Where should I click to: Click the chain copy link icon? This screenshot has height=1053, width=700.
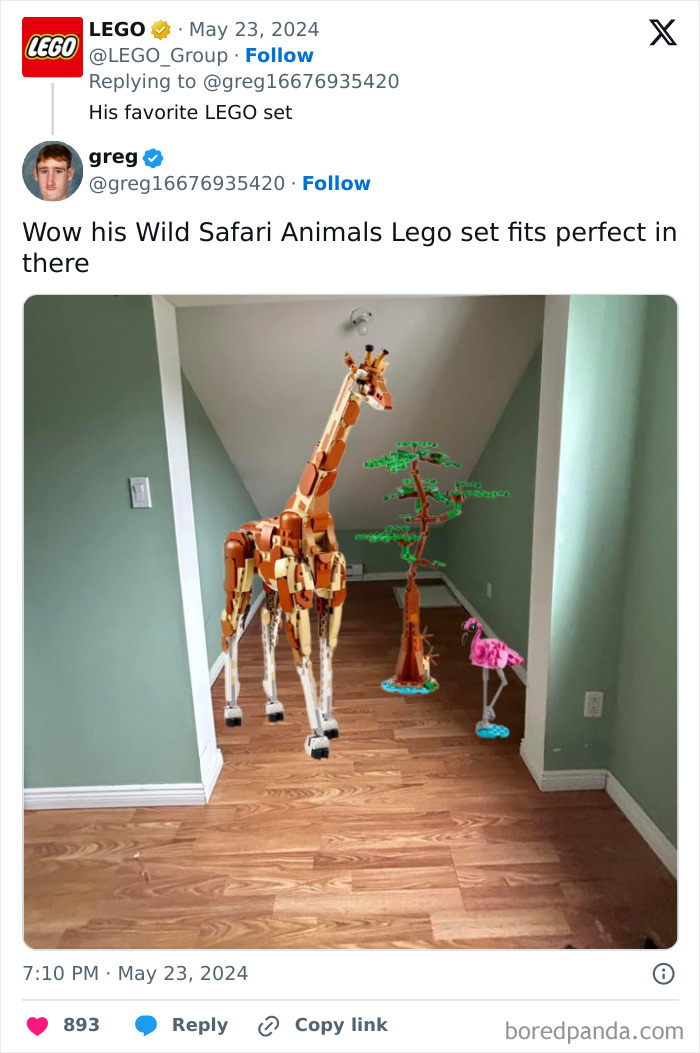(269, 1025)
